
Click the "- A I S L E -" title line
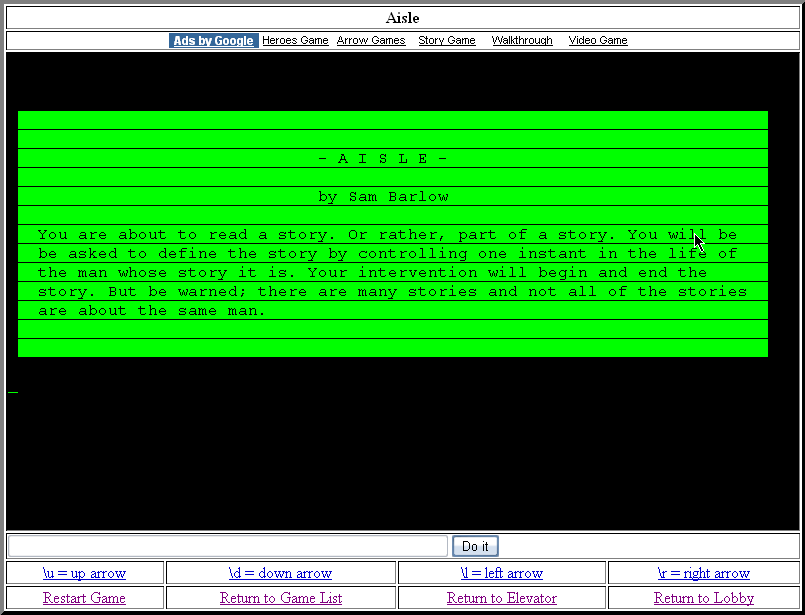pos(383,159)
